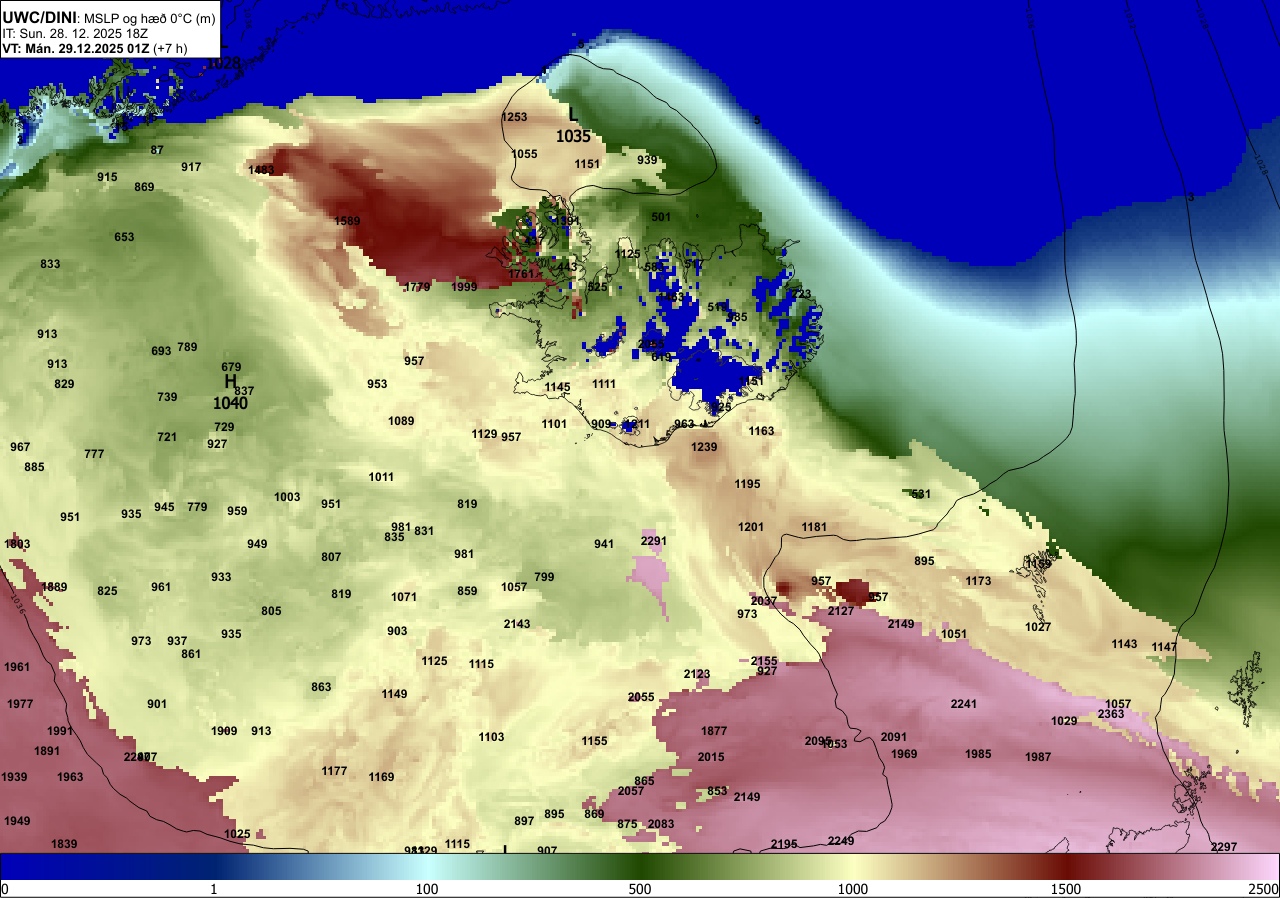Click legend tick label 100
The height and width of the screenshot is (898, 1280).
pyautogui.click(x=427, y=889)
